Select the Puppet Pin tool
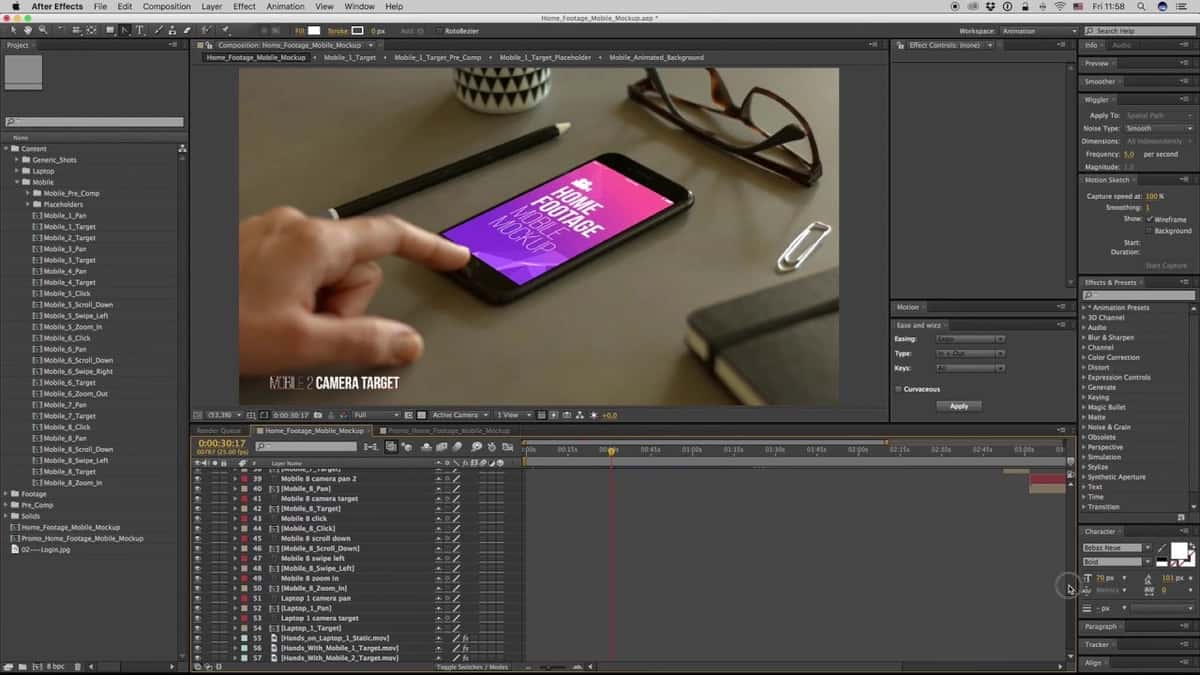Viewport: 1200px width, 675px height. point(226,30)
